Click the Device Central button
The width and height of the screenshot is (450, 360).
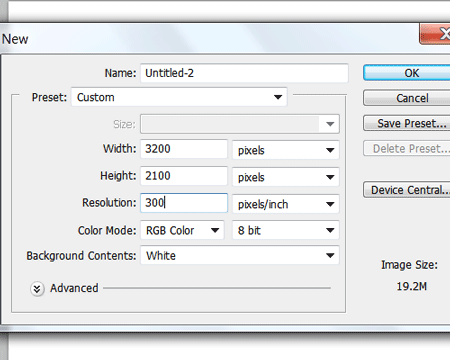coord(407,190)
